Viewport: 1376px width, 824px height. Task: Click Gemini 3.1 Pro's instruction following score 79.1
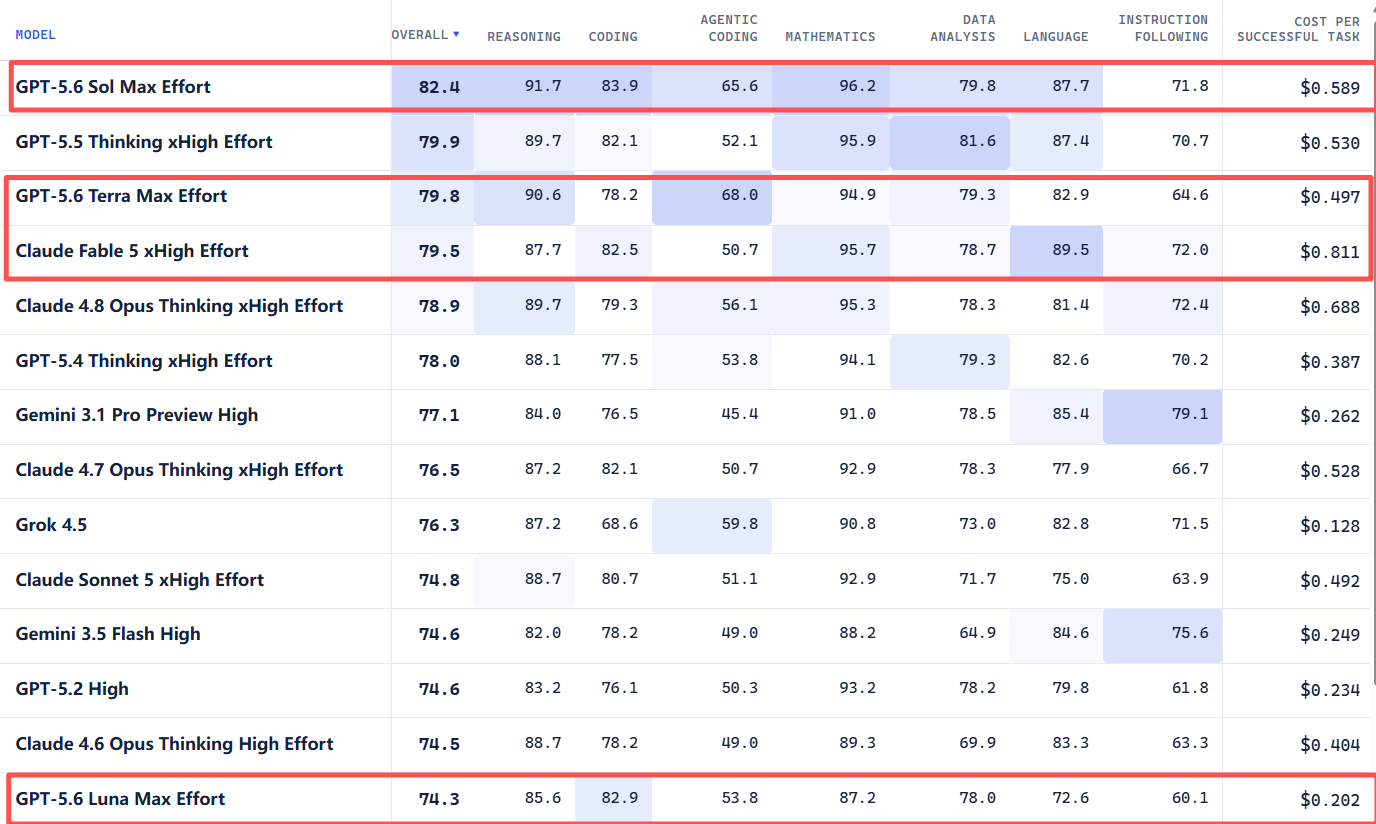coord(1190,414)
